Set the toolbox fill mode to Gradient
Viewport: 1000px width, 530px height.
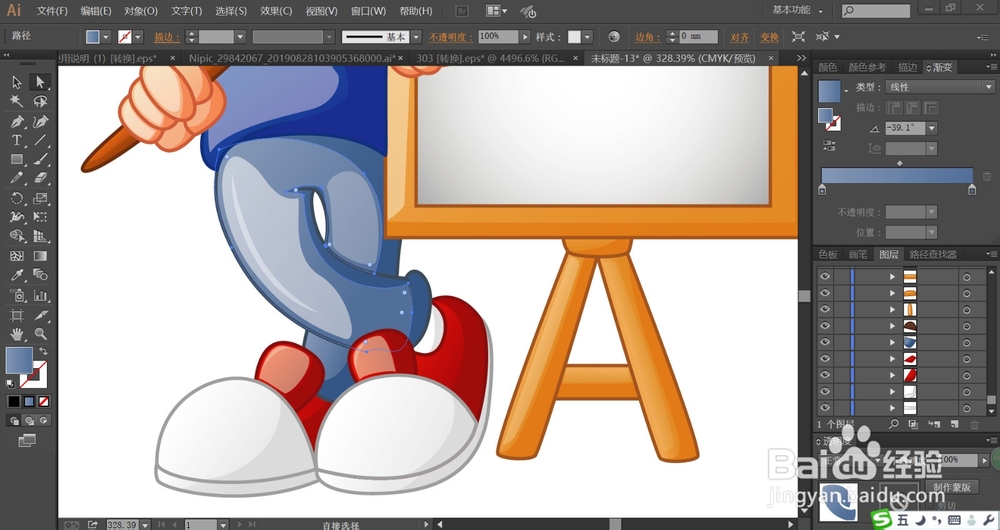(29, 402)
